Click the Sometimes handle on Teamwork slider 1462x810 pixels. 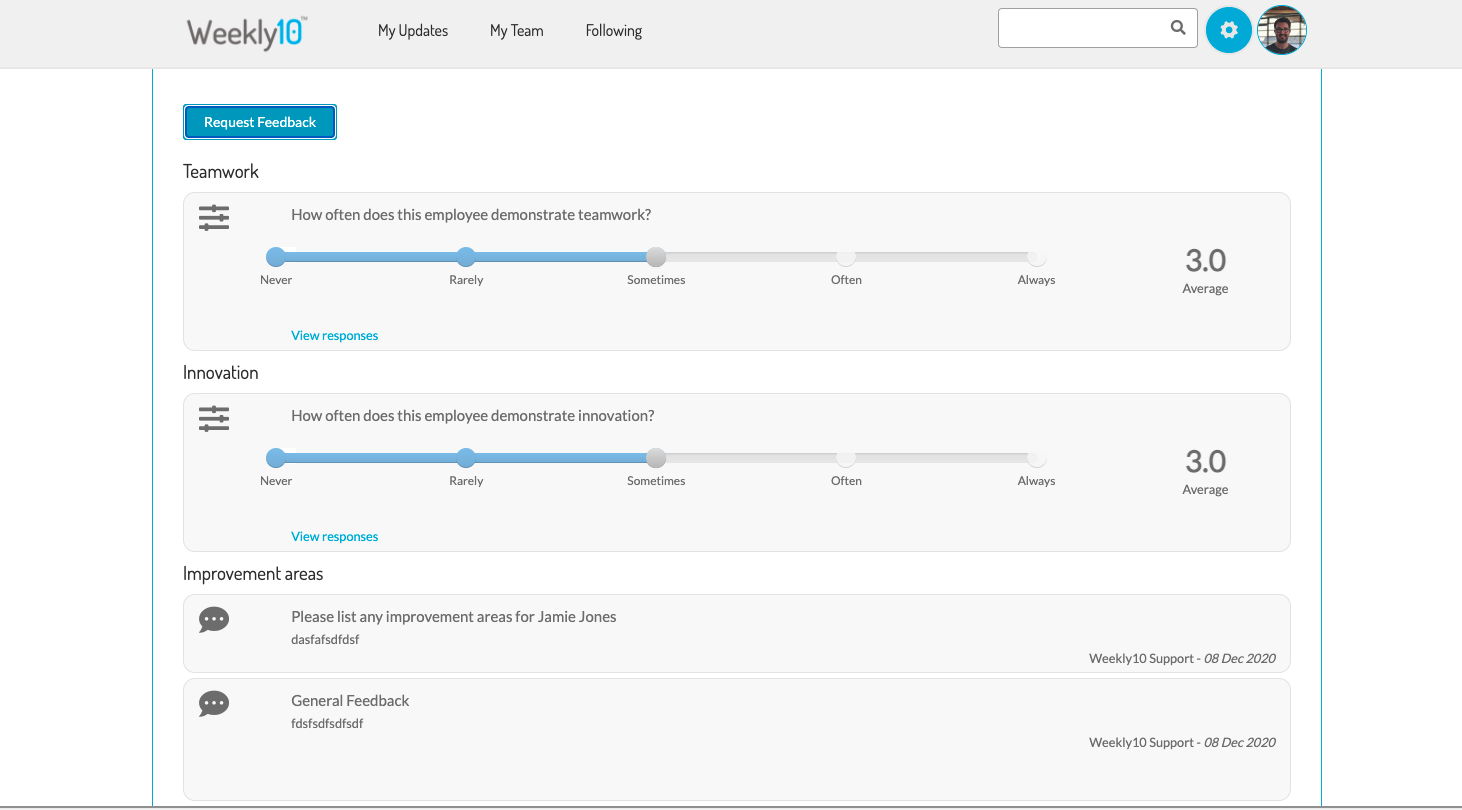656,257
